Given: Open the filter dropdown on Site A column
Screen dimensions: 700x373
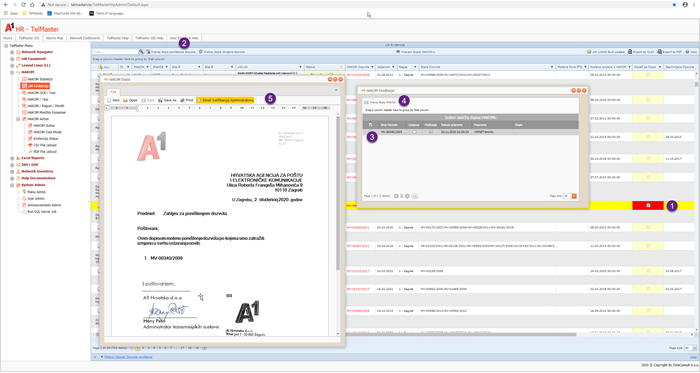Looking at the screenshot, I should pyautogui.click(x=199, y=67).
